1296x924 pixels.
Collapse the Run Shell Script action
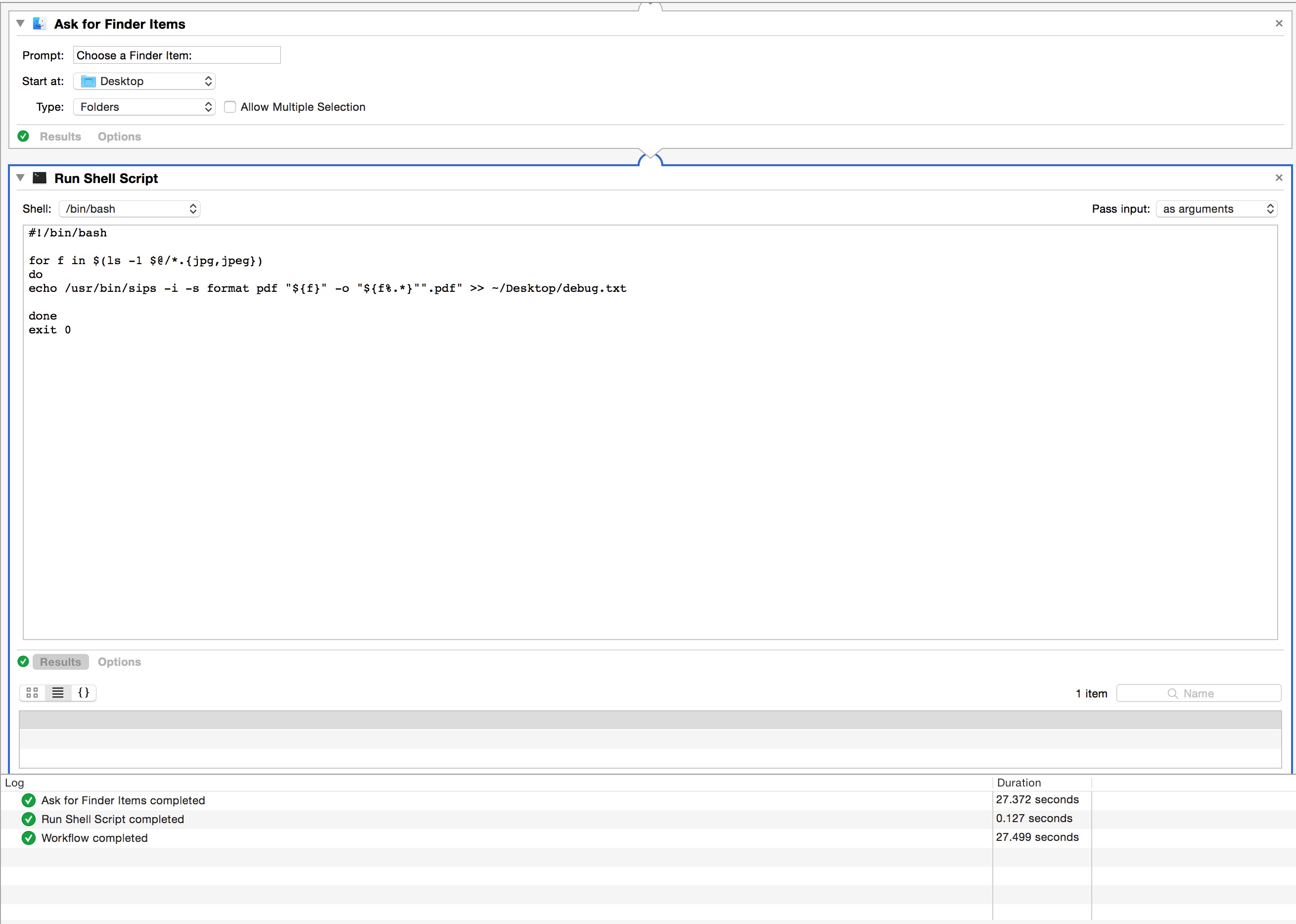tap(20, 178)
